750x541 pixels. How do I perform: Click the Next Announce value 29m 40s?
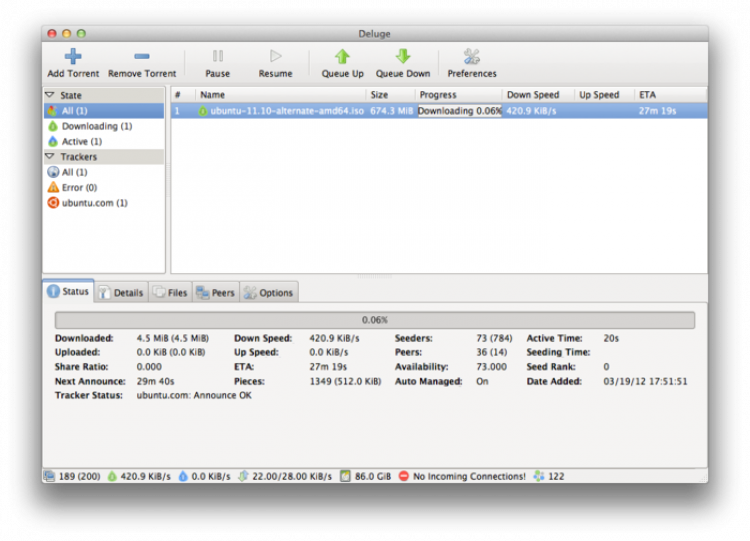point(155,381)
